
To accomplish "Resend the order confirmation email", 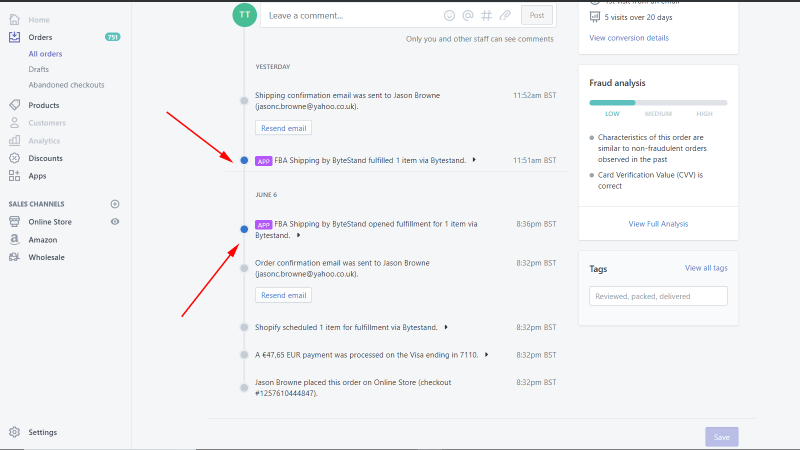I will pos(284,295).
